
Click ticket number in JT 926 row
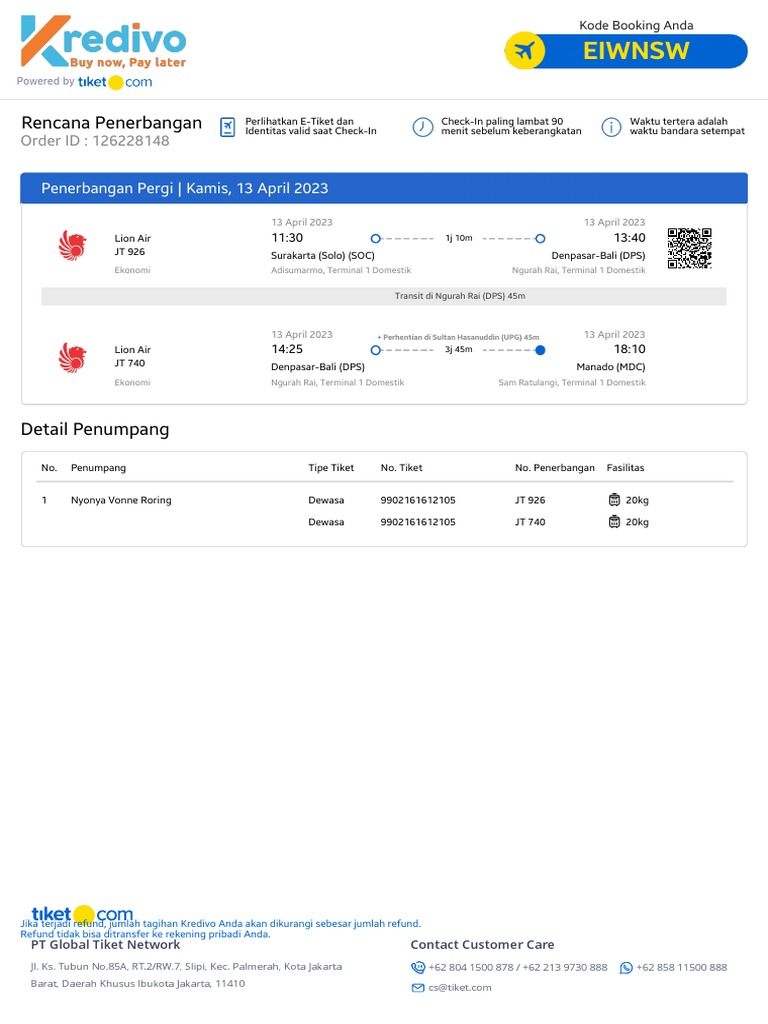[418, 500]
